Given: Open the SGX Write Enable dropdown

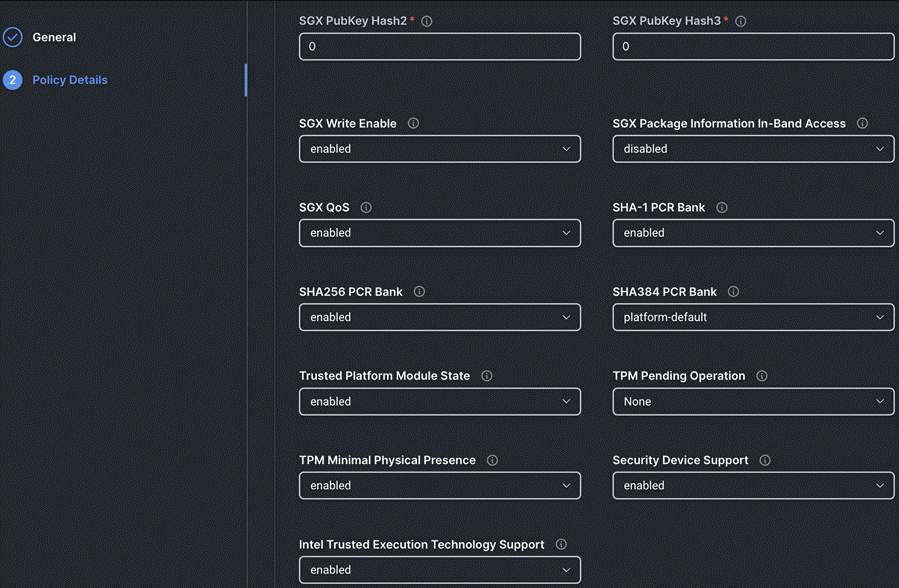Looking at the screenshot, I should pyautogui.click(x=439, y=148).
